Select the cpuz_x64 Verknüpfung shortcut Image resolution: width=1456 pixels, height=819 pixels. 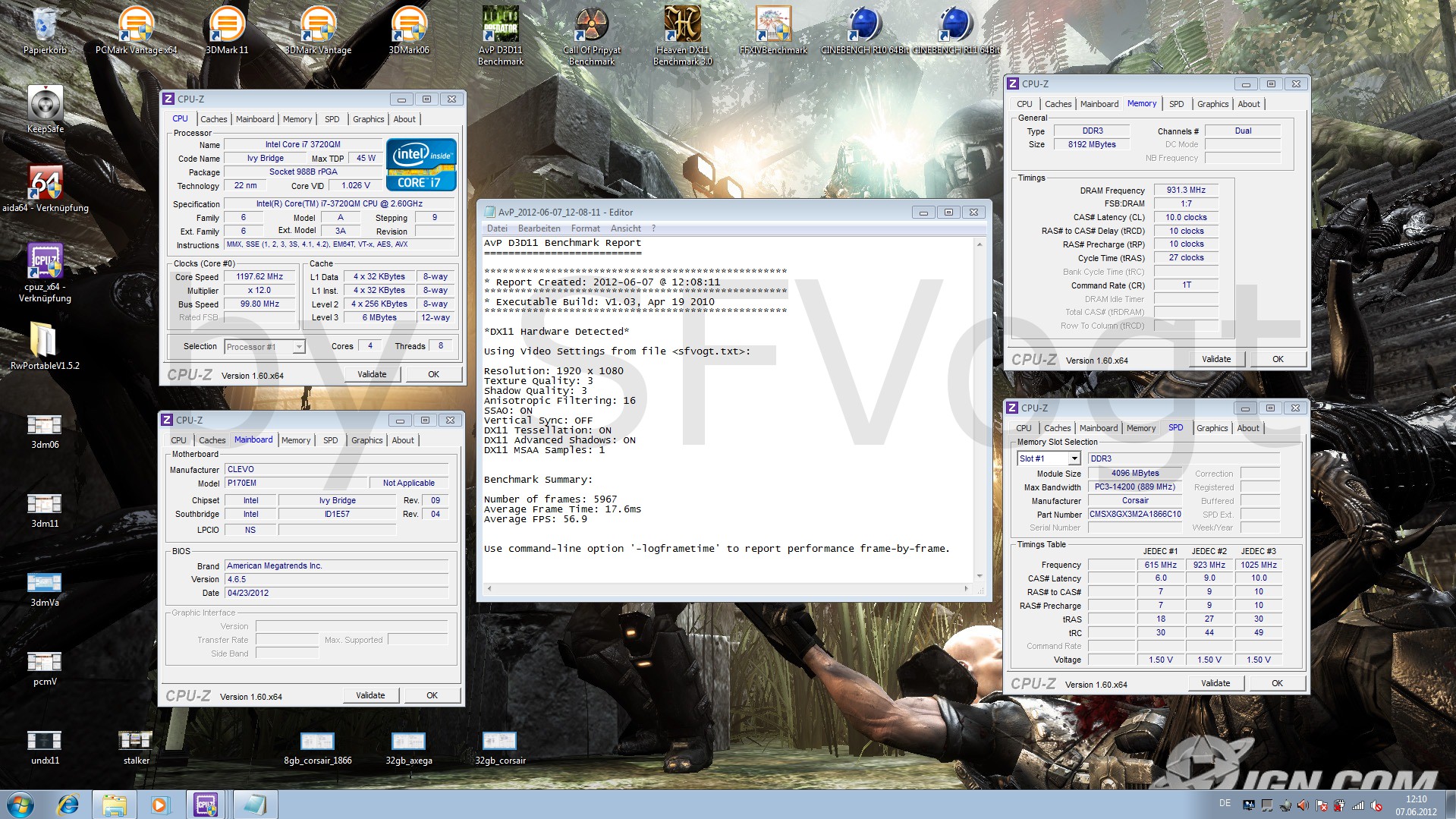point(45,272)
